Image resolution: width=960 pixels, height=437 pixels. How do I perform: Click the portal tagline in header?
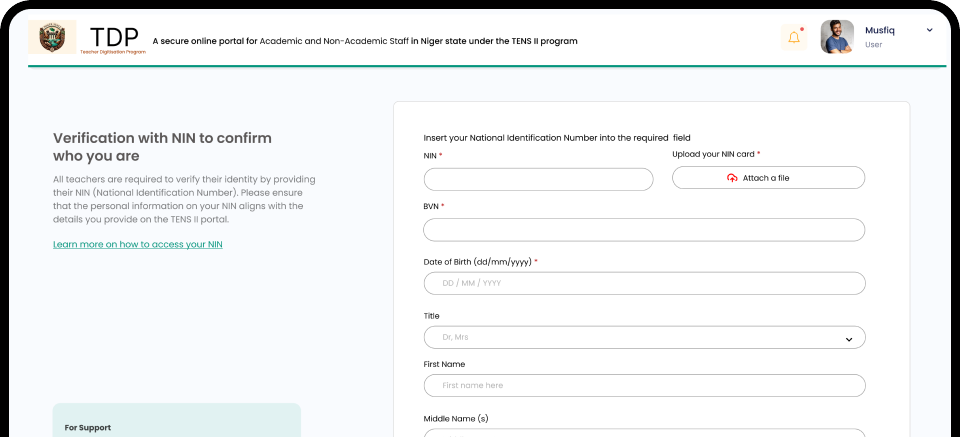tap(365, 41)
